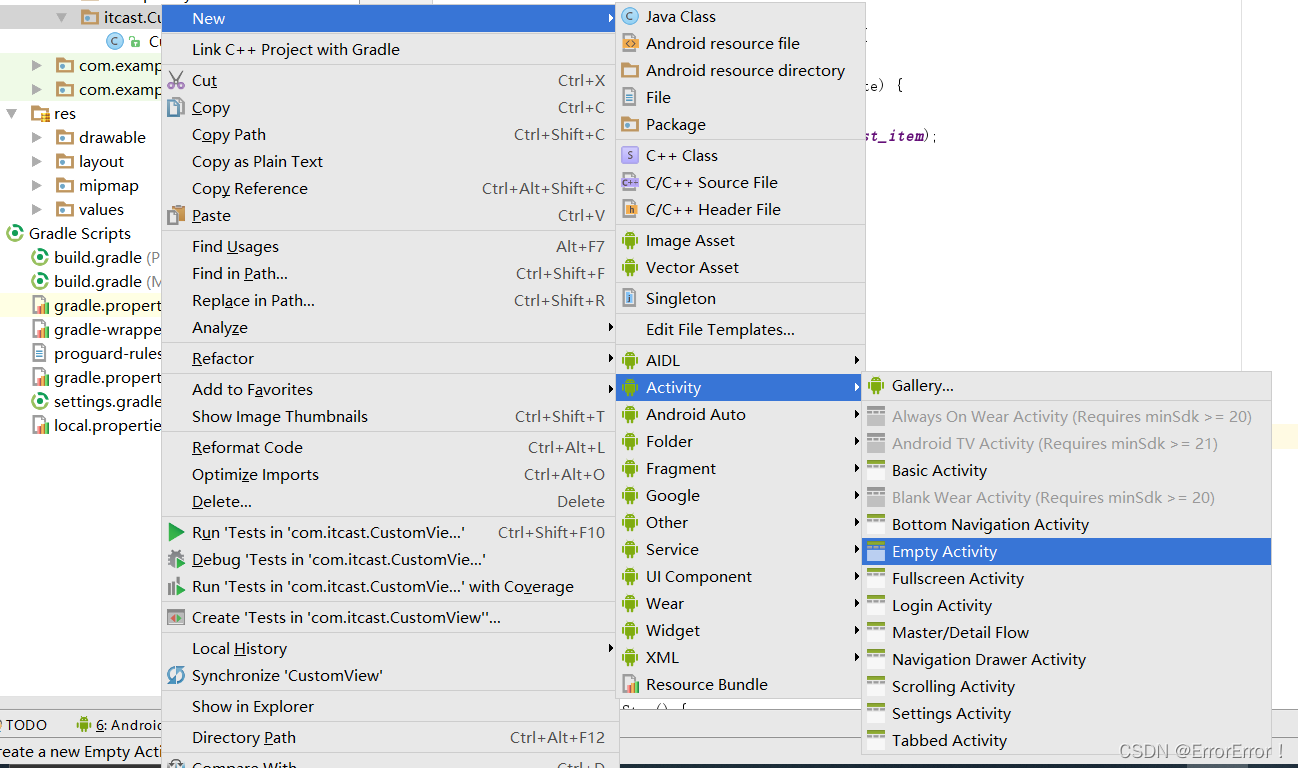Select Copy Reference
This screenshot has width=1298, height=768.
390,188
